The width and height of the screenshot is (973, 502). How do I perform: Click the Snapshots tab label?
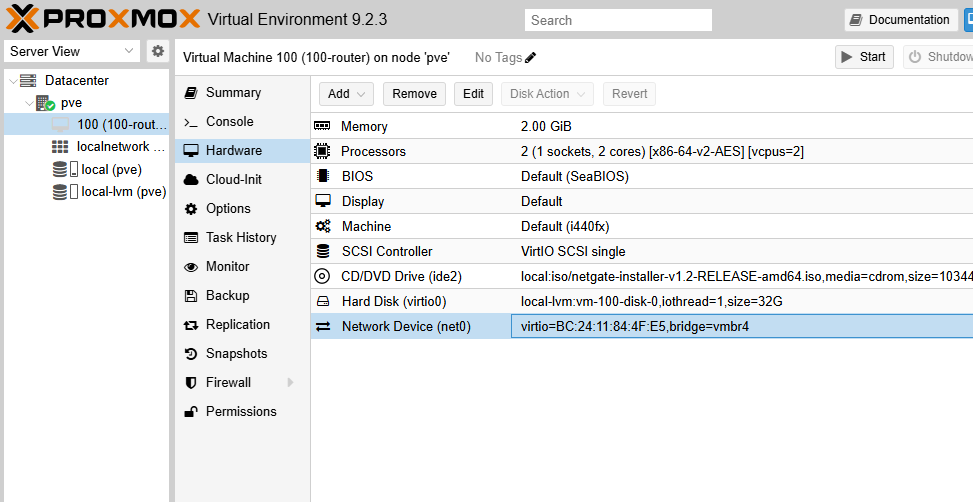[x=236, y=354]
